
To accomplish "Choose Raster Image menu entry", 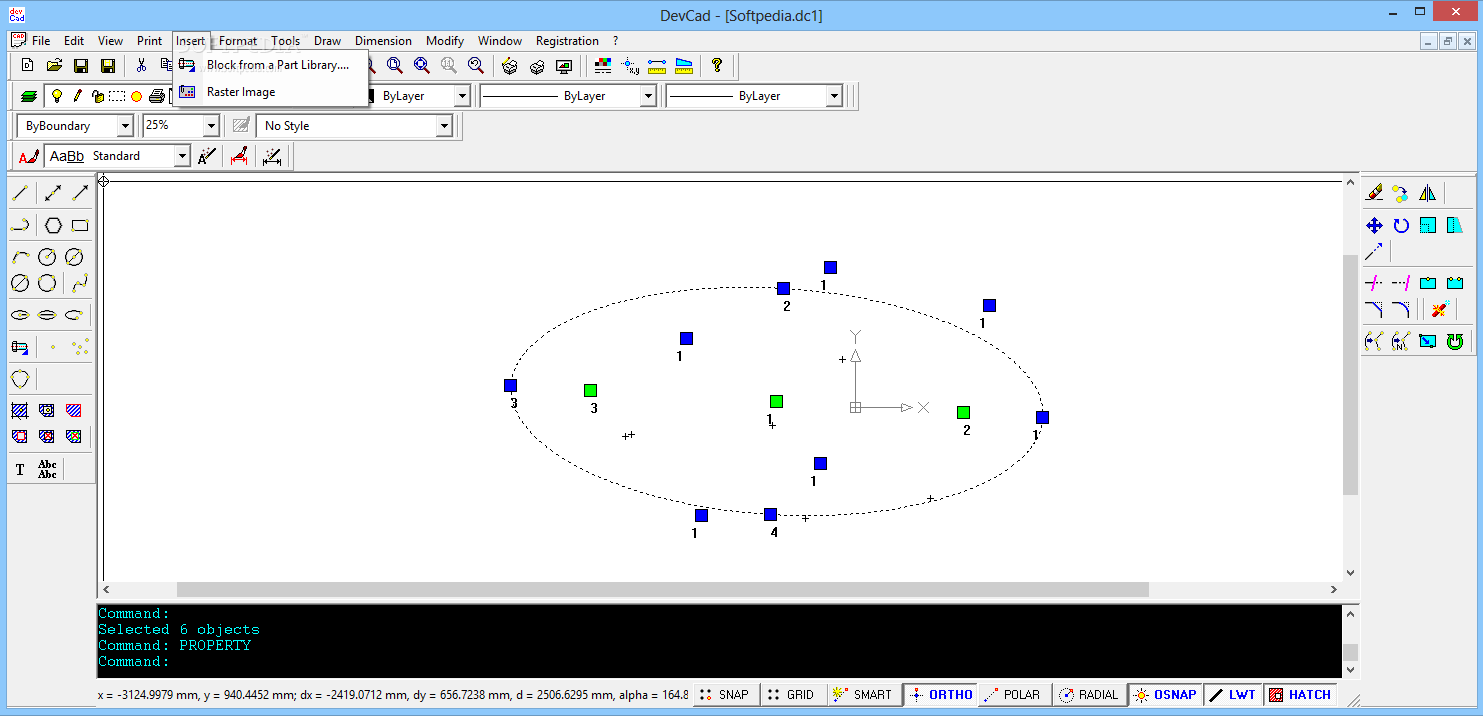I will pyautogui.click(x=271, y=92).
